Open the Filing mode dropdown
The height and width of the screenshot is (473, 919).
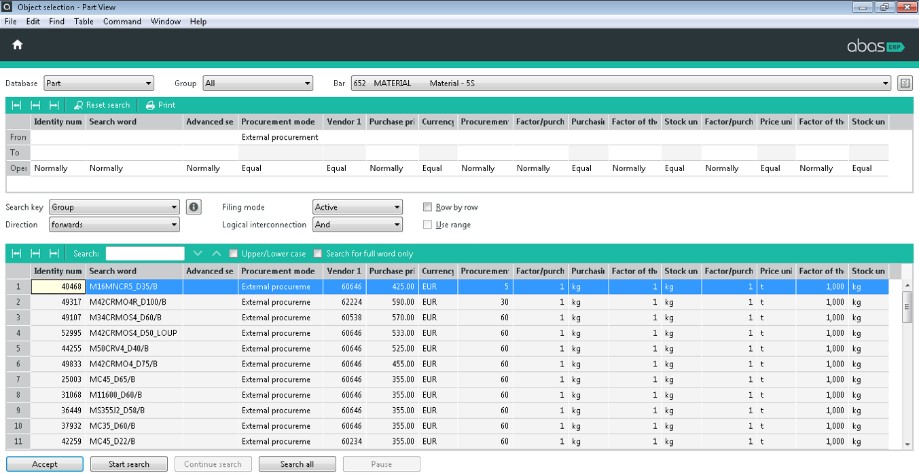(x=358, y=207)
